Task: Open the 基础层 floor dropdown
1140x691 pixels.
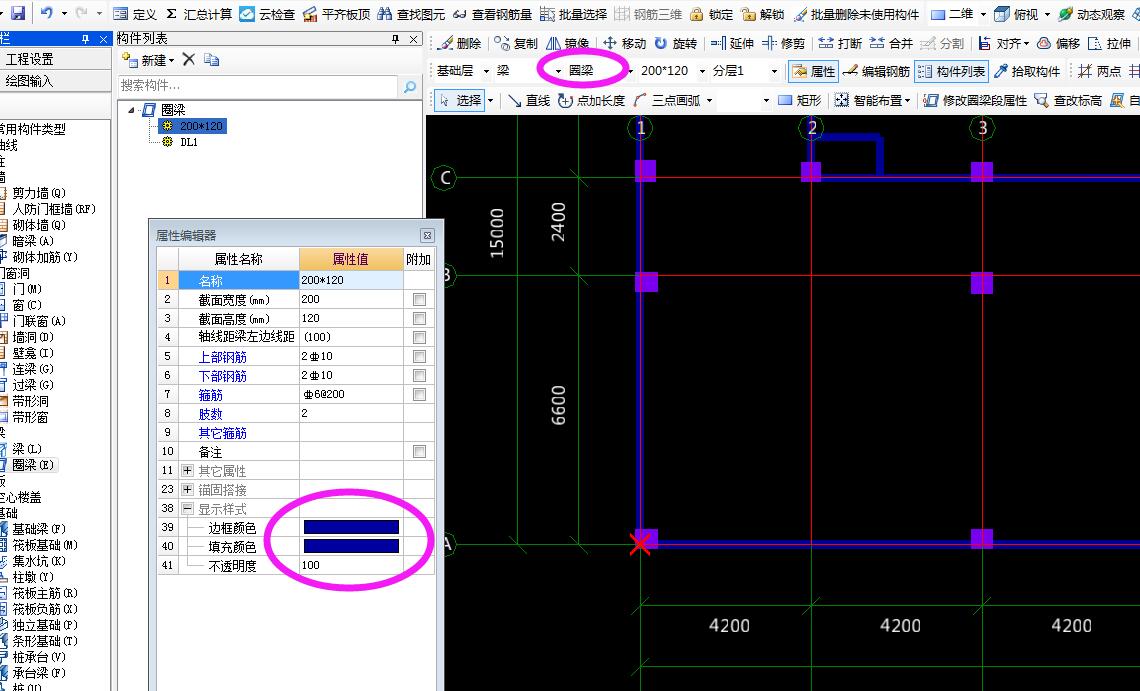Action: click(x=486, y=71)
